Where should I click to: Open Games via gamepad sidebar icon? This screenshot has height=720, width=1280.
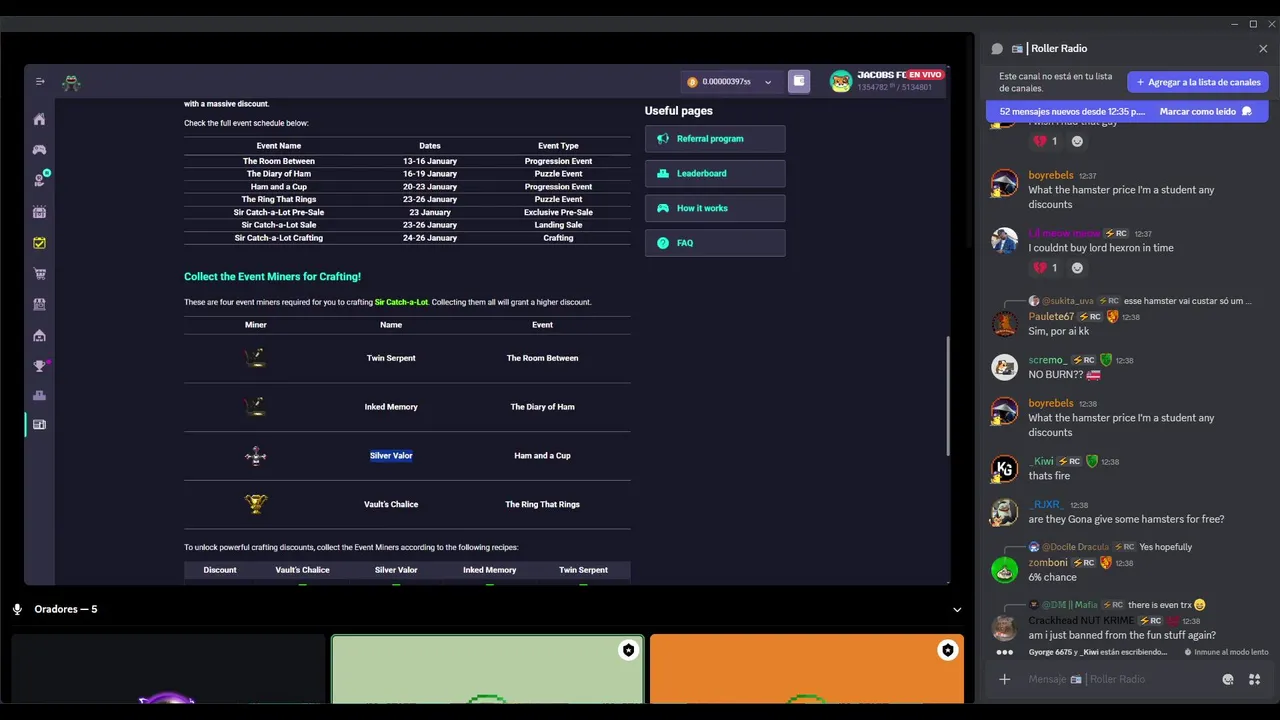[39, 150]
